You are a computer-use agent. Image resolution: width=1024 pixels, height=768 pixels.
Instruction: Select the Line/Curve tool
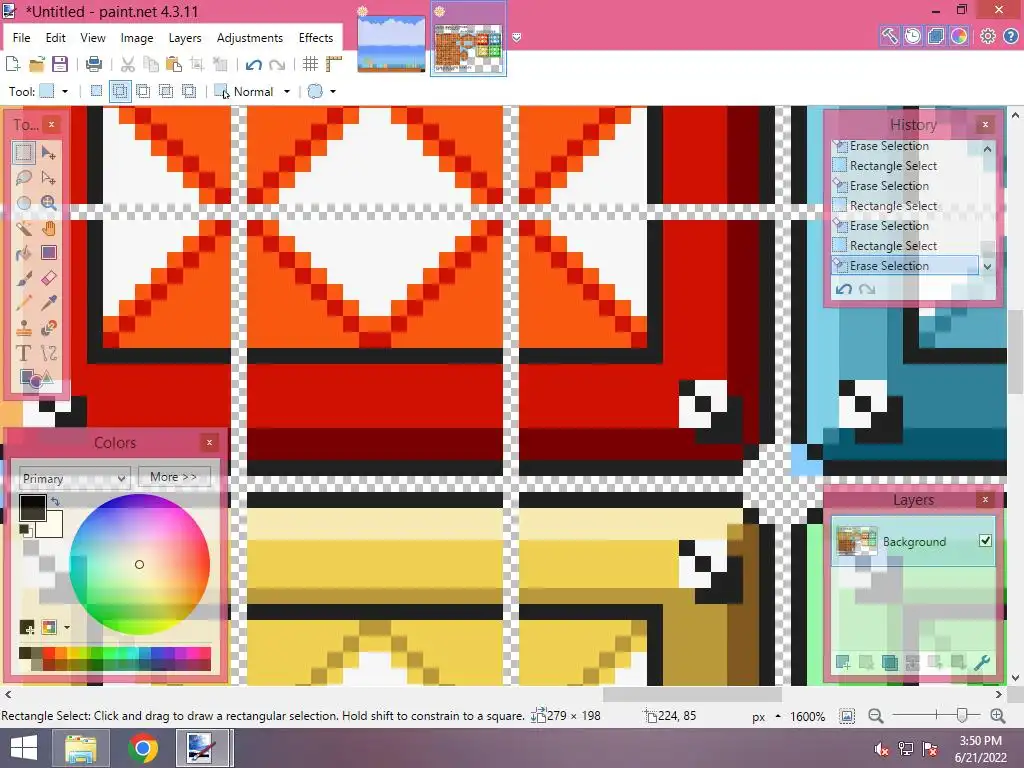tap(48, 353)
